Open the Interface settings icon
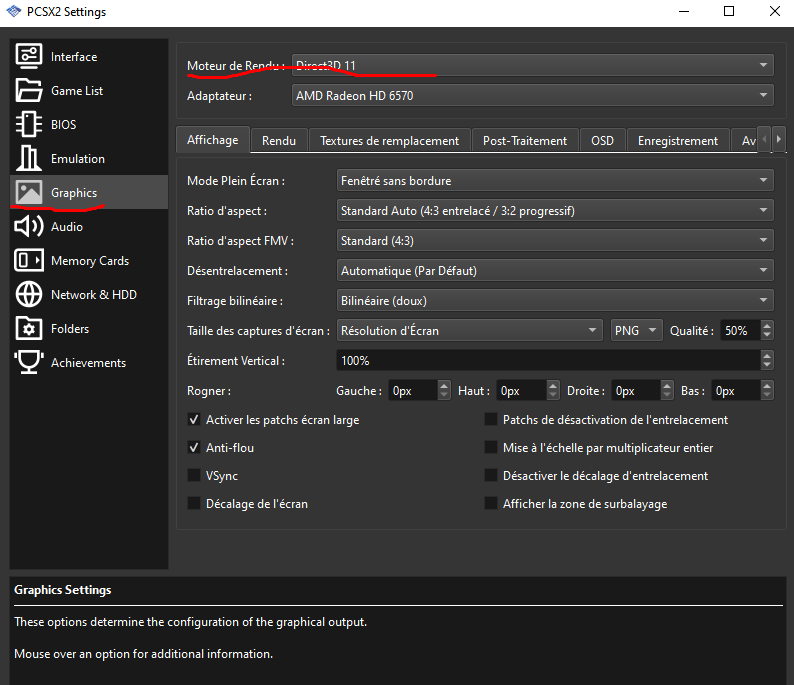Screen dimensions: 794x685 pos(29,56)
